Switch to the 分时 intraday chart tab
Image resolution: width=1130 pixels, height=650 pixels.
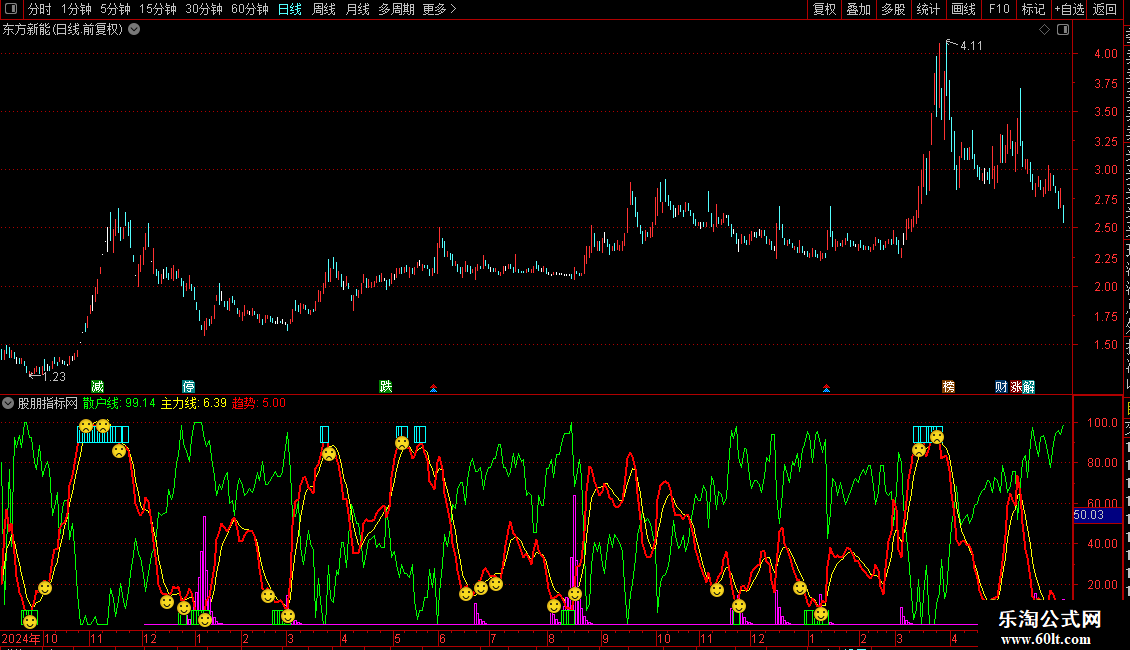pyautogui.click(x=40, y=9)
